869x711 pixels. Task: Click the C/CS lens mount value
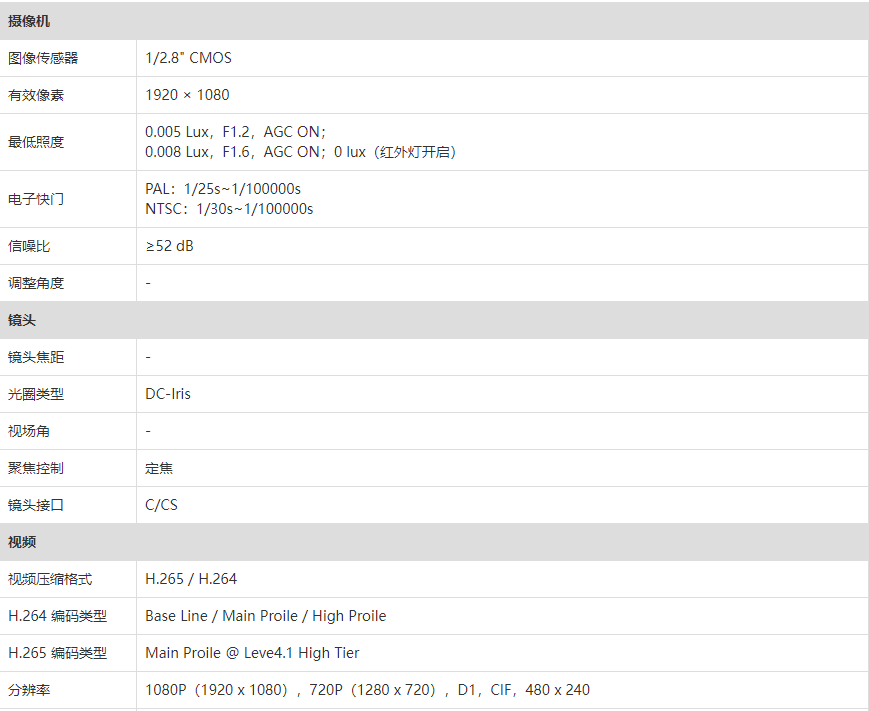(x=161, y=505)
